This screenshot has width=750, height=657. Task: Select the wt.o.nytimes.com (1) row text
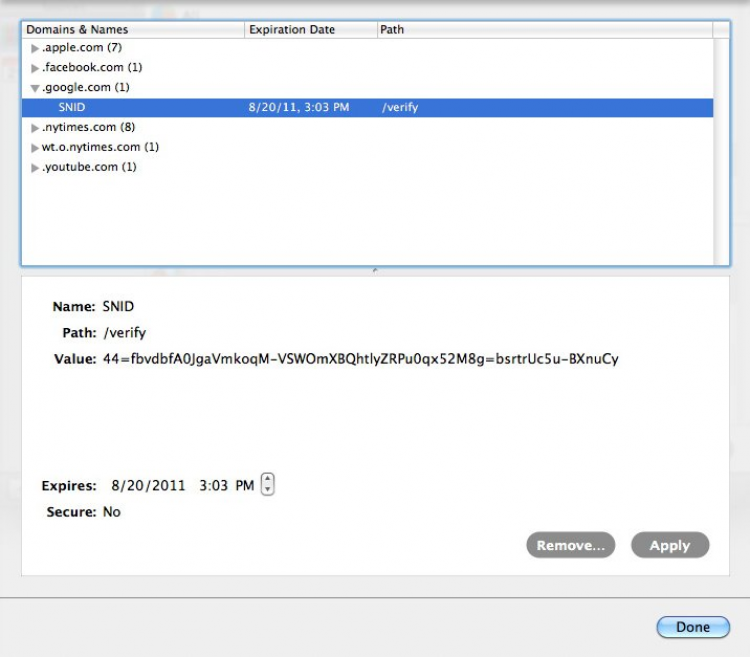point(100,147)
